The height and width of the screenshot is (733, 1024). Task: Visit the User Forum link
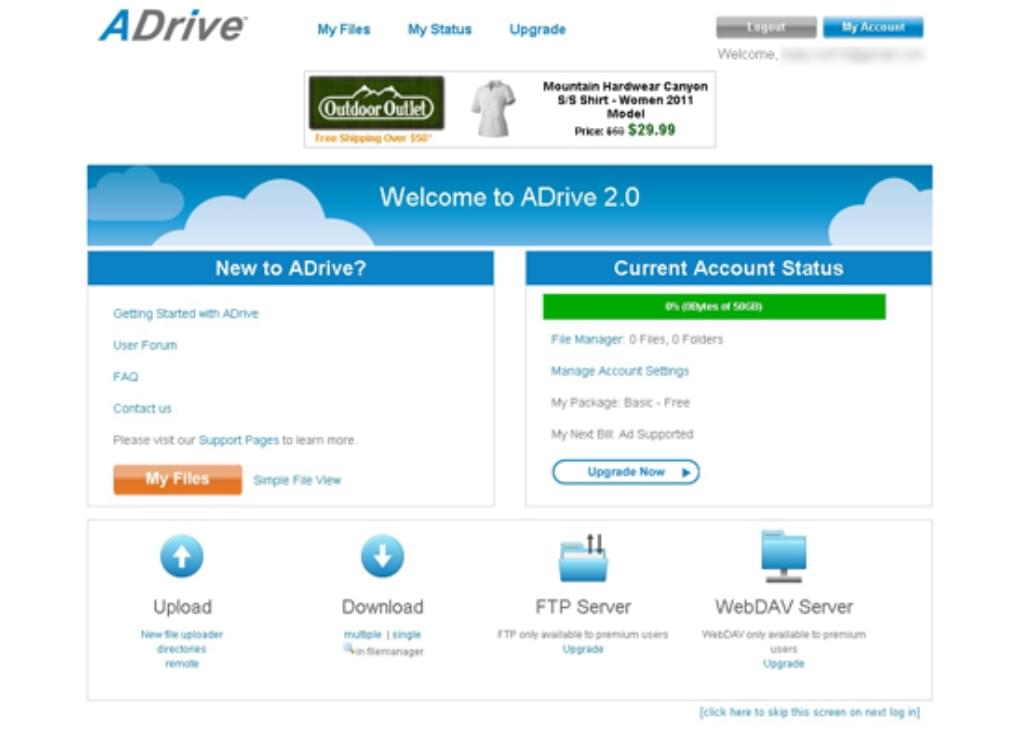pos(145,345)
